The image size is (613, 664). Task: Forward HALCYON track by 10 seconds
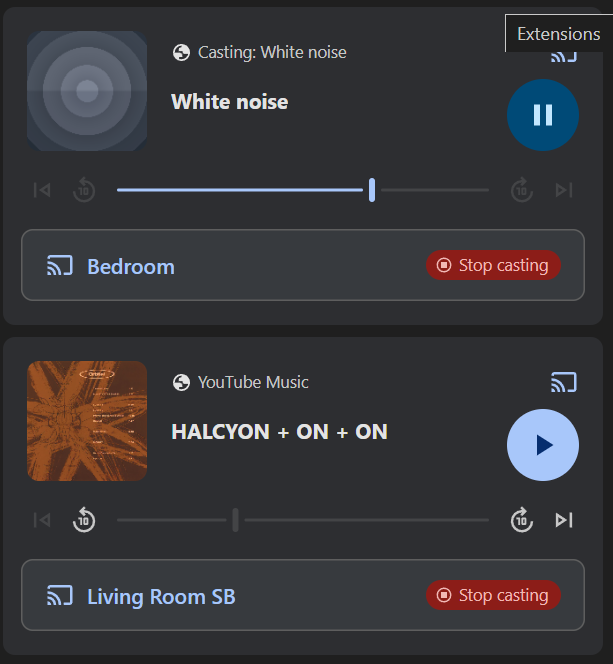(521, 520)
